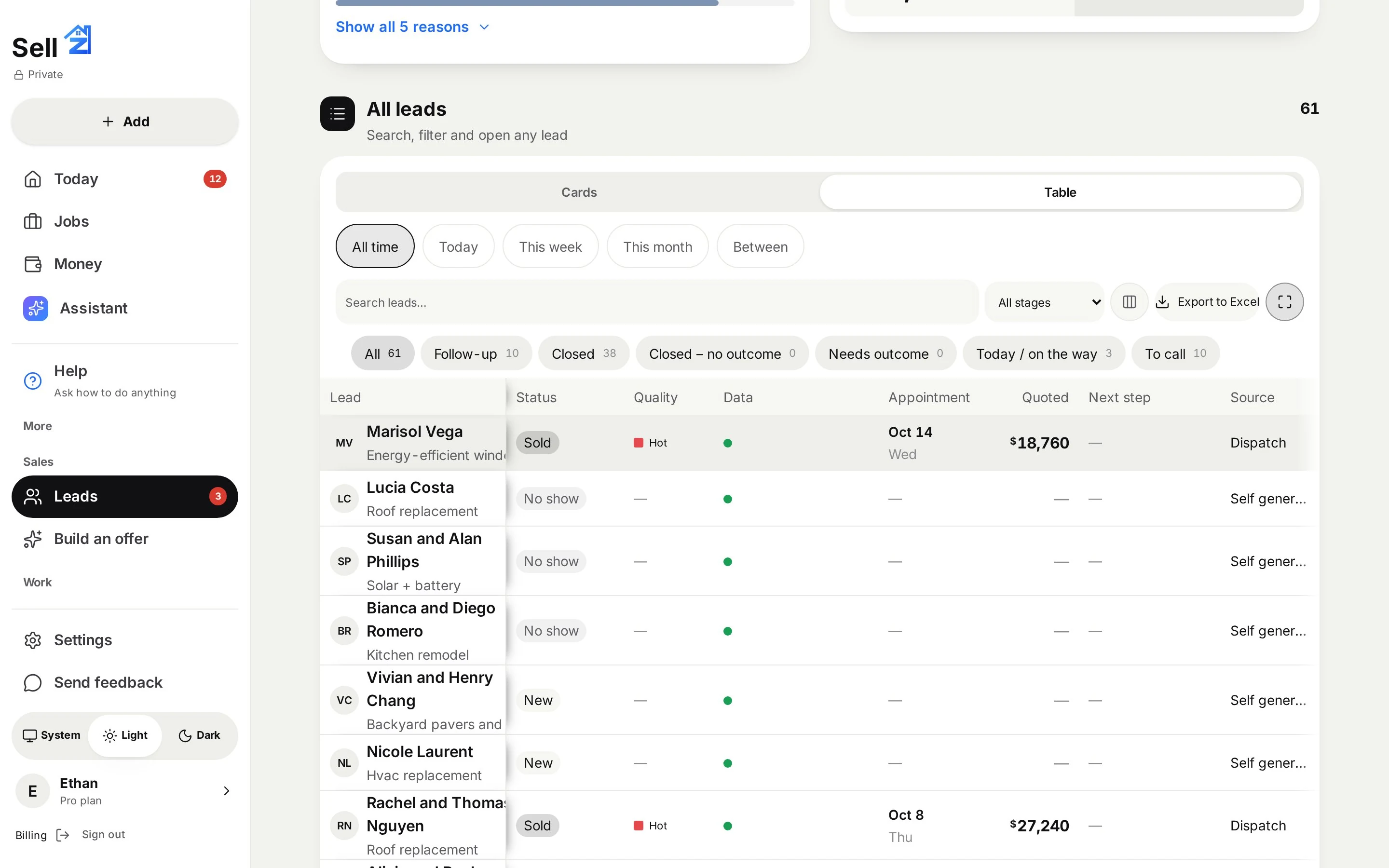Viewport: 1389px width, 868px height.
Task: Click Send feedback chat bubble icon
Action: (33, 682)
